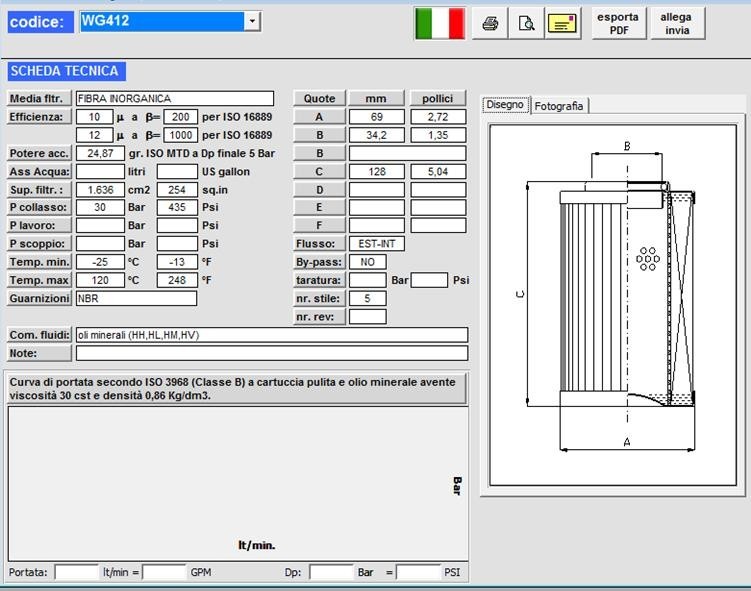This screenshot has width=751, height=591.
Task: Click the Com. fluidi field
Action: (x=271, y=335)
